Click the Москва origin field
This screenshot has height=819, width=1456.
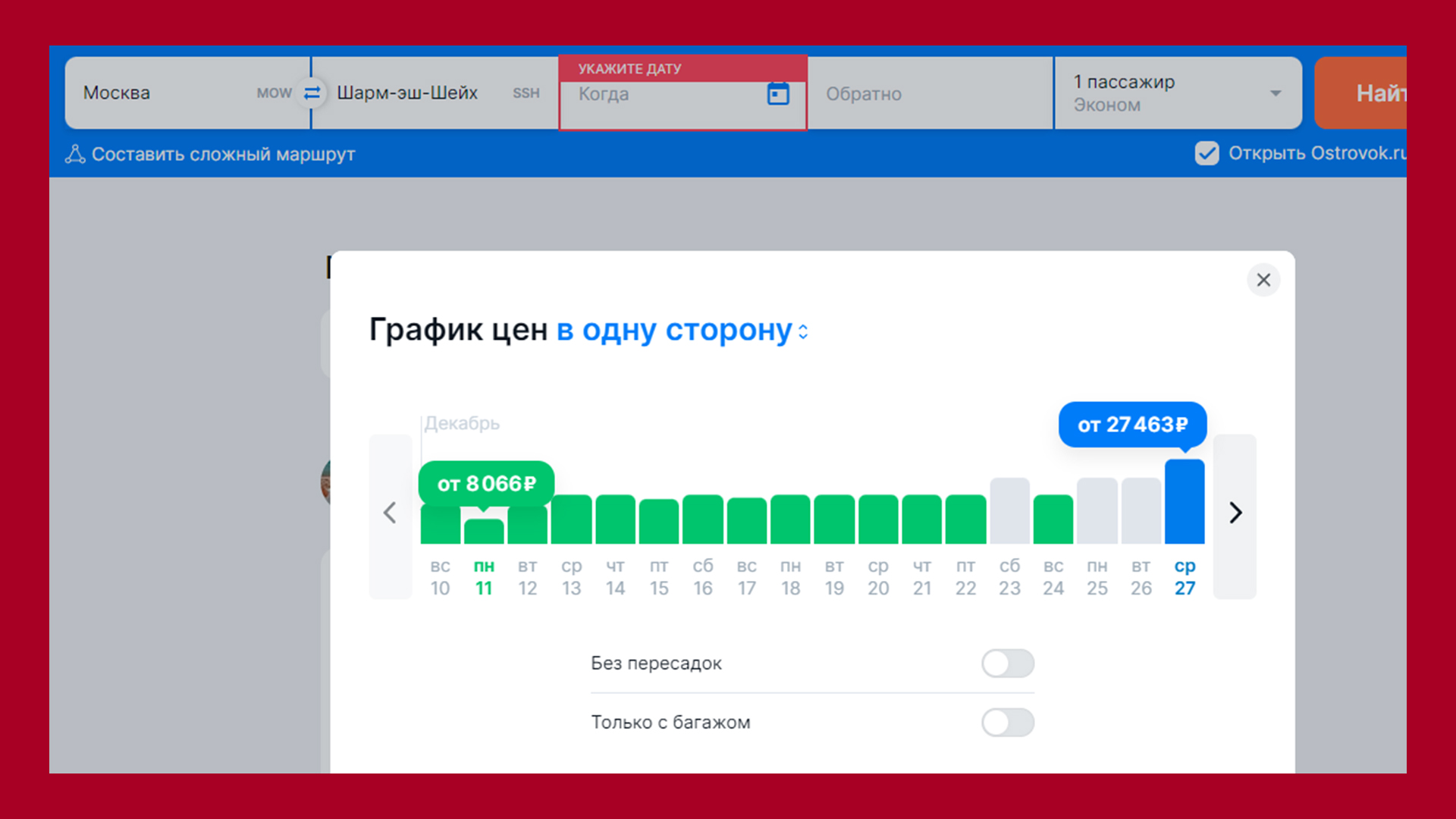tap(187, 93)
